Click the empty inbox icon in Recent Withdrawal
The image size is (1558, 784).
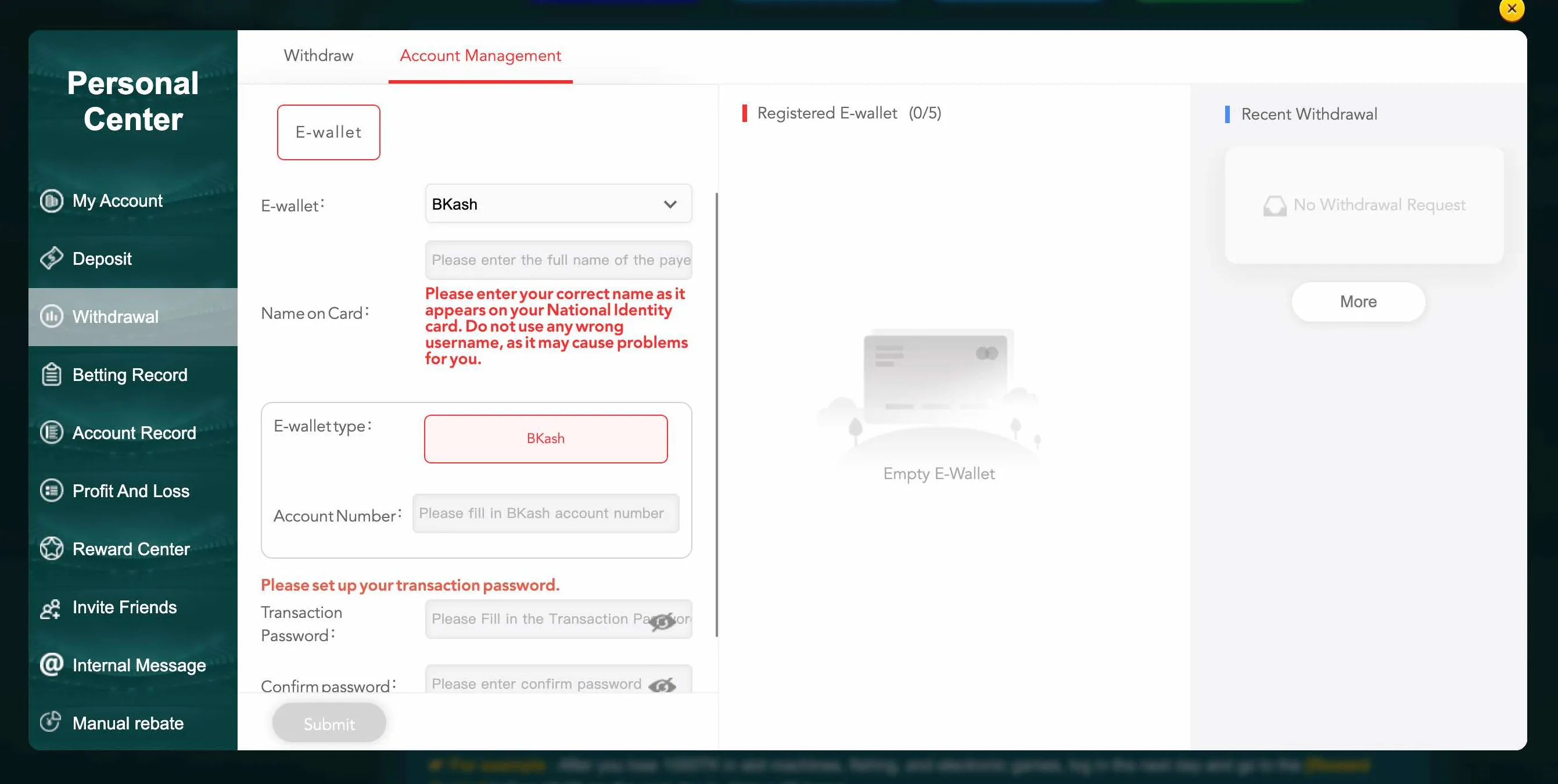(x=1275, y=206)
